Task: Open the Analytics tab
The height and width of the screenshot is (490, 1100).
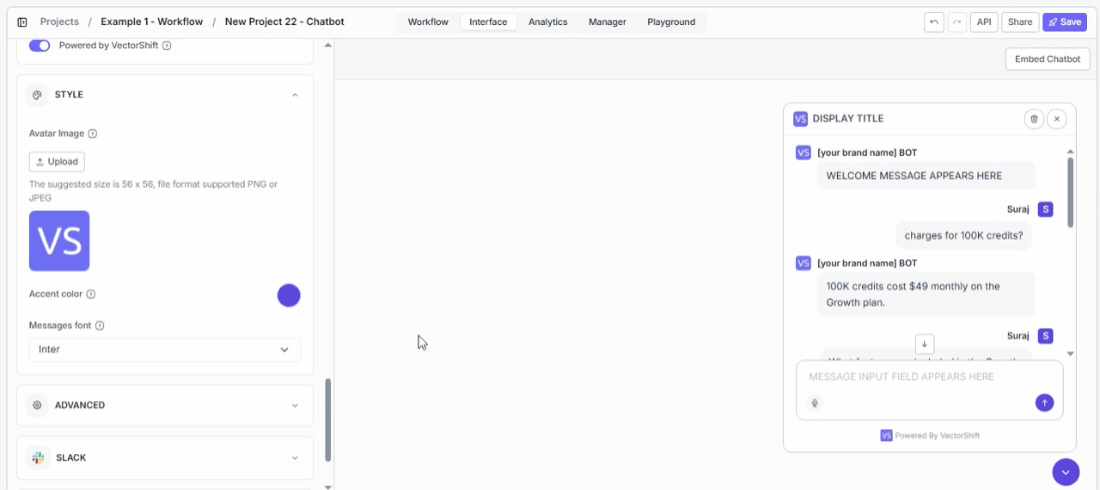Action: point(548,22)
